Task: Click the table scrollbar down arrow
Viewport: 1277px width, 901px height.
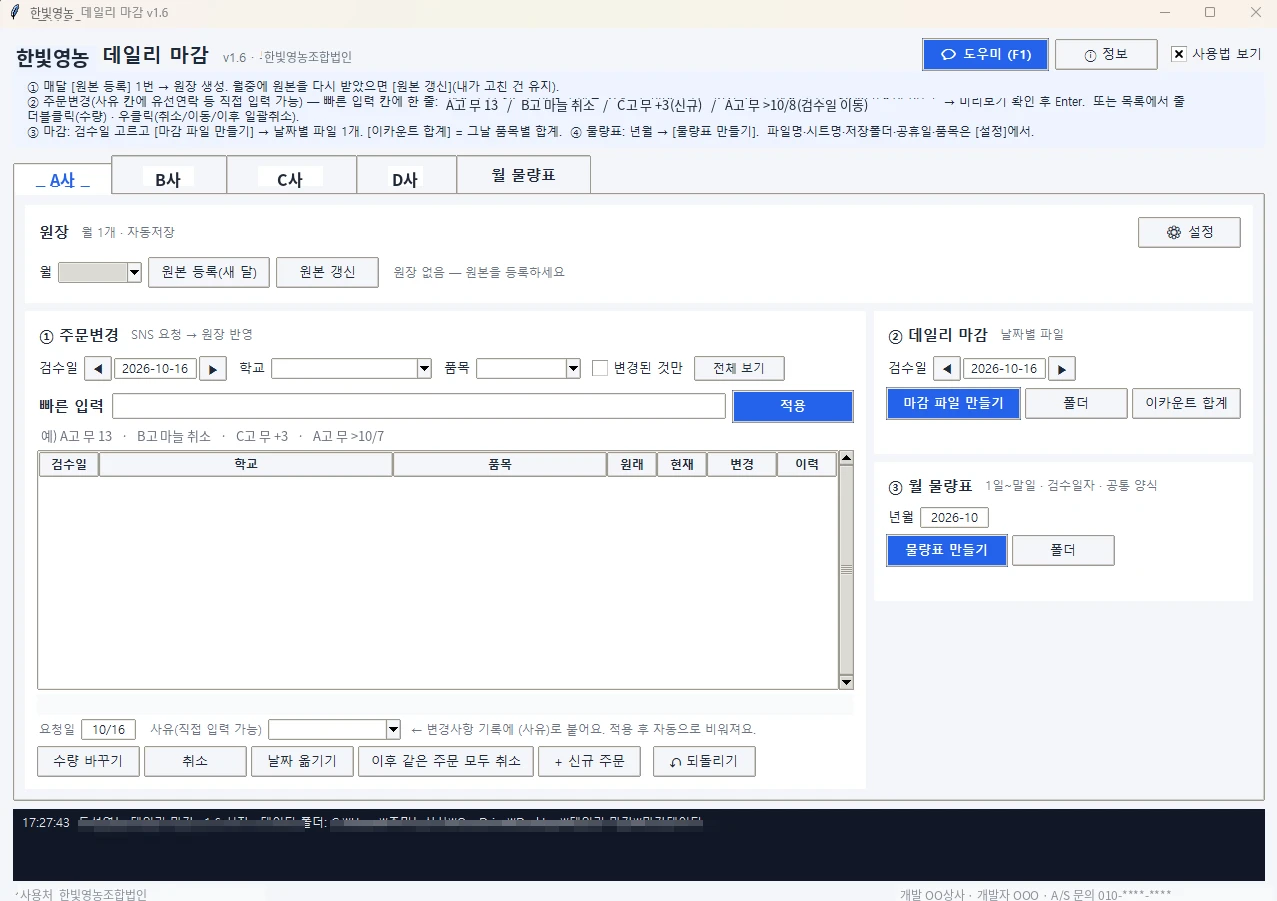Action: coord(846,682)
